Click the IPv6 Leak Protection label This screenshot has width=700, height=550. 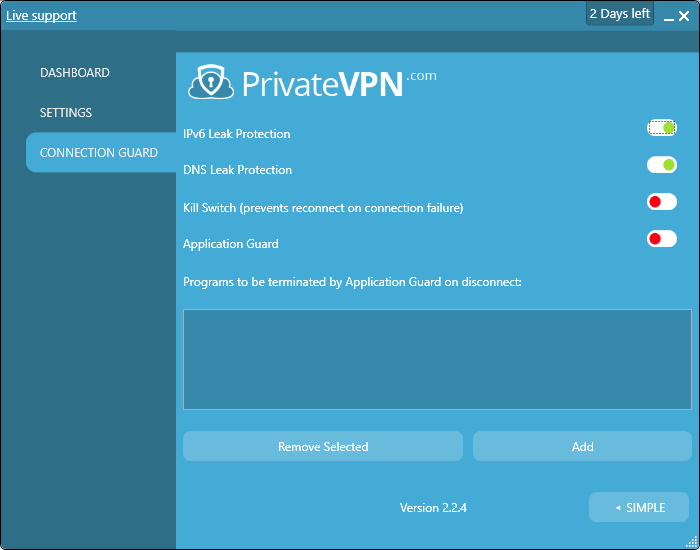click(237, 134)
